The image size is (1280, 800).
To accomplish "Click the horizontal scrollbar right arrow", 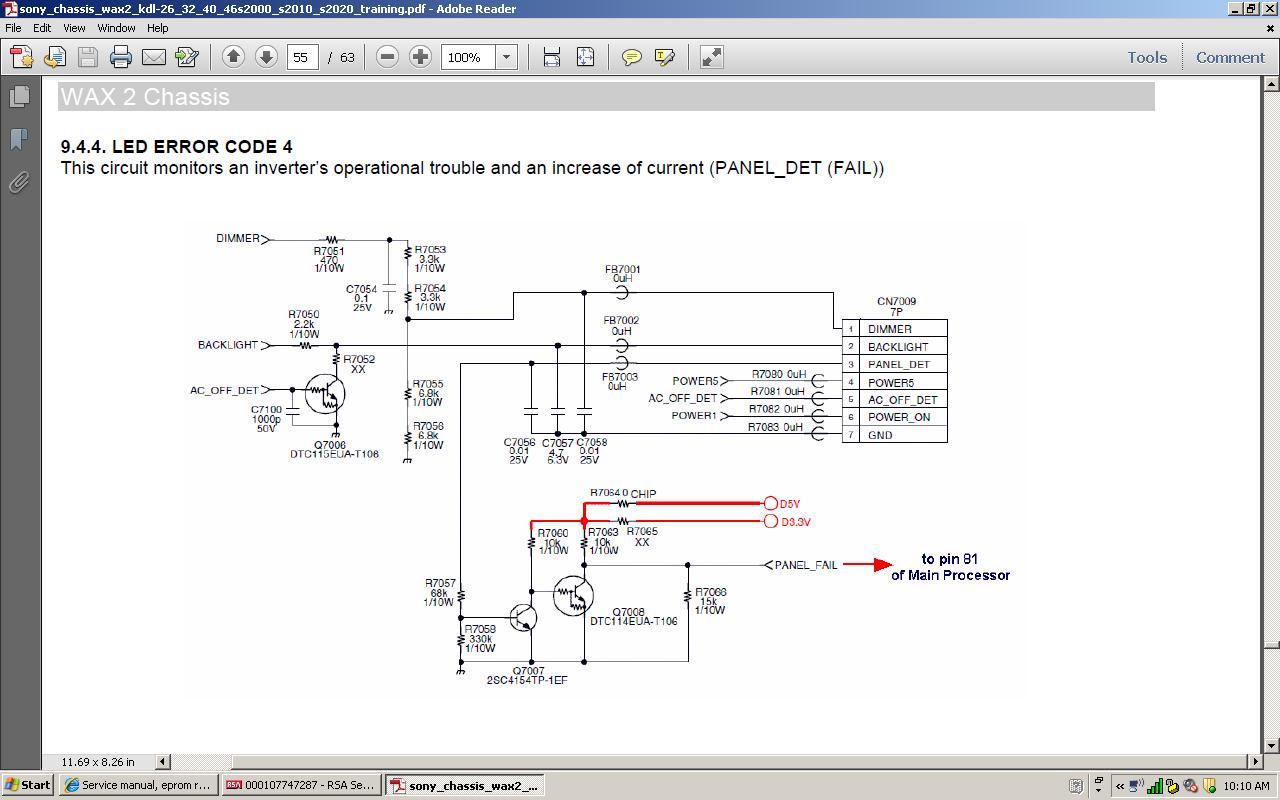I will pos(1256,762).
